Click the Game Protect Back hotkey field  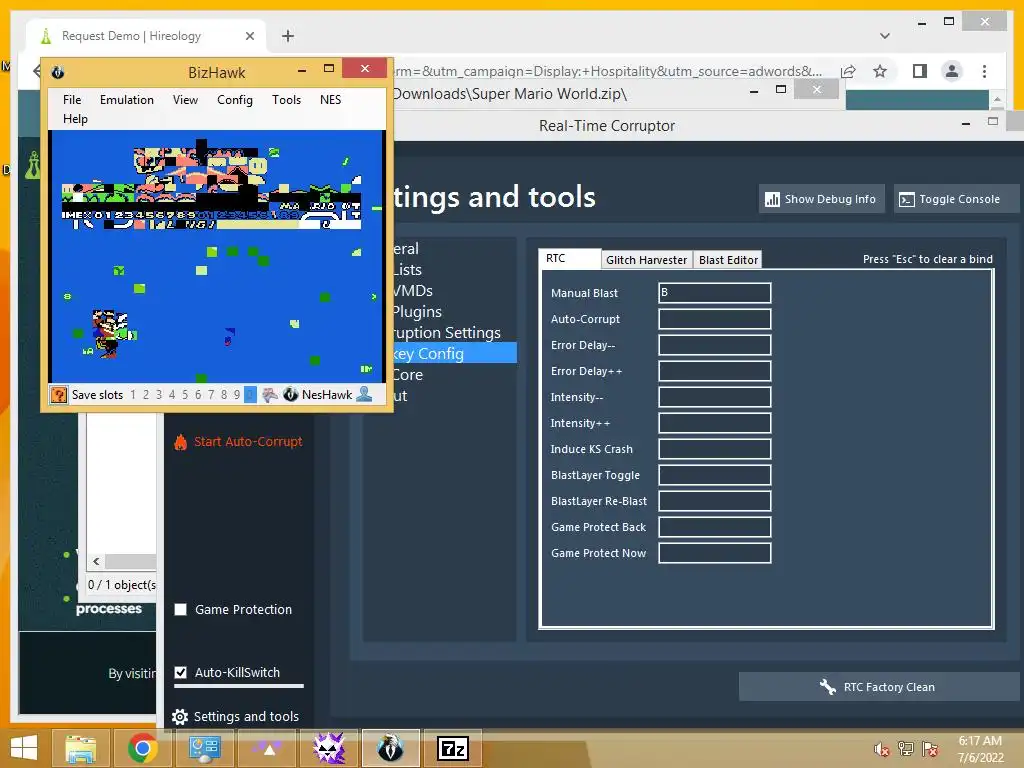pyautogui.click(x=714, y=527)
